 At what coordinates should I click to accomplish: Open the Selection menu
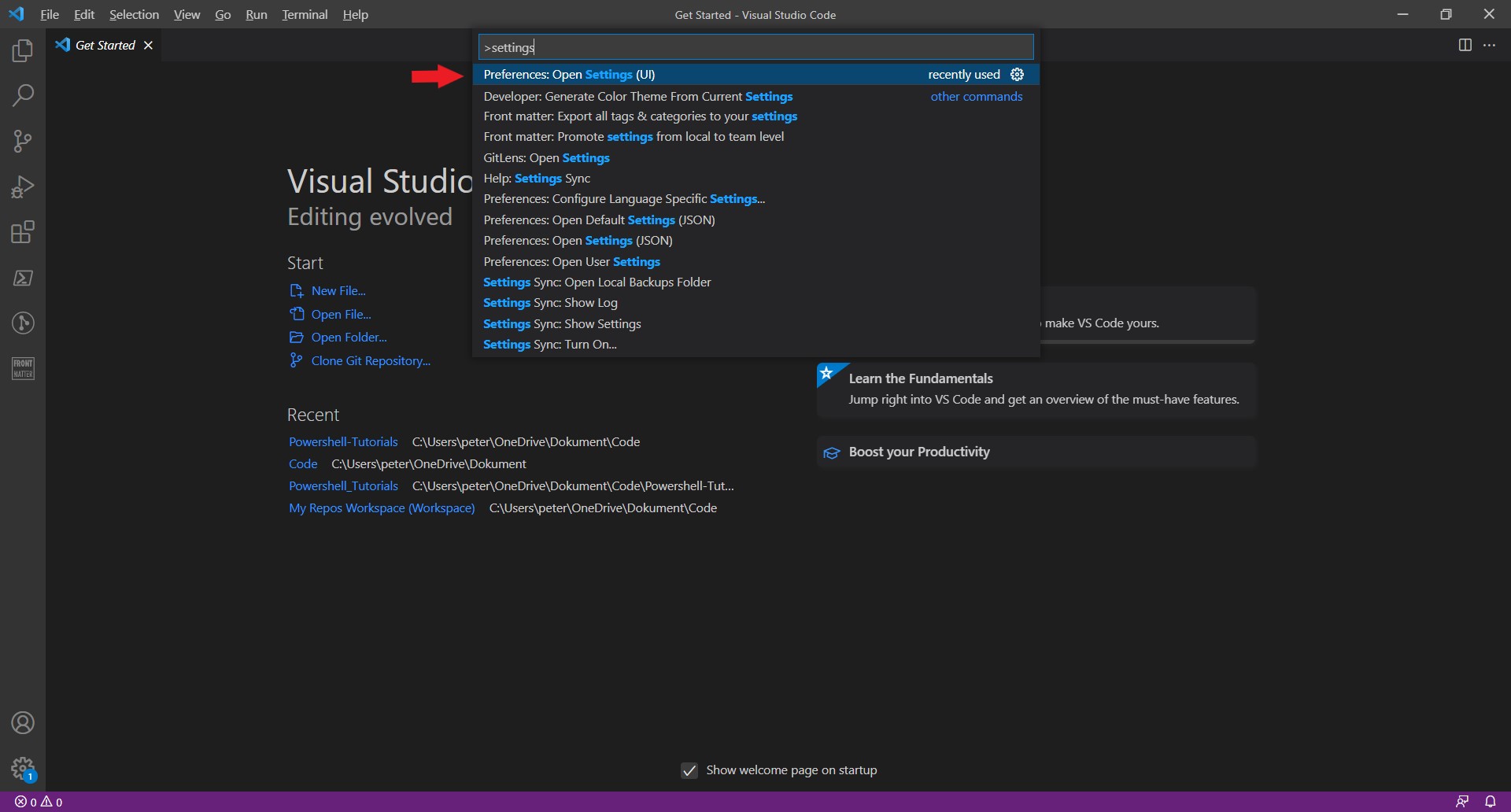(x=134, y=14)
